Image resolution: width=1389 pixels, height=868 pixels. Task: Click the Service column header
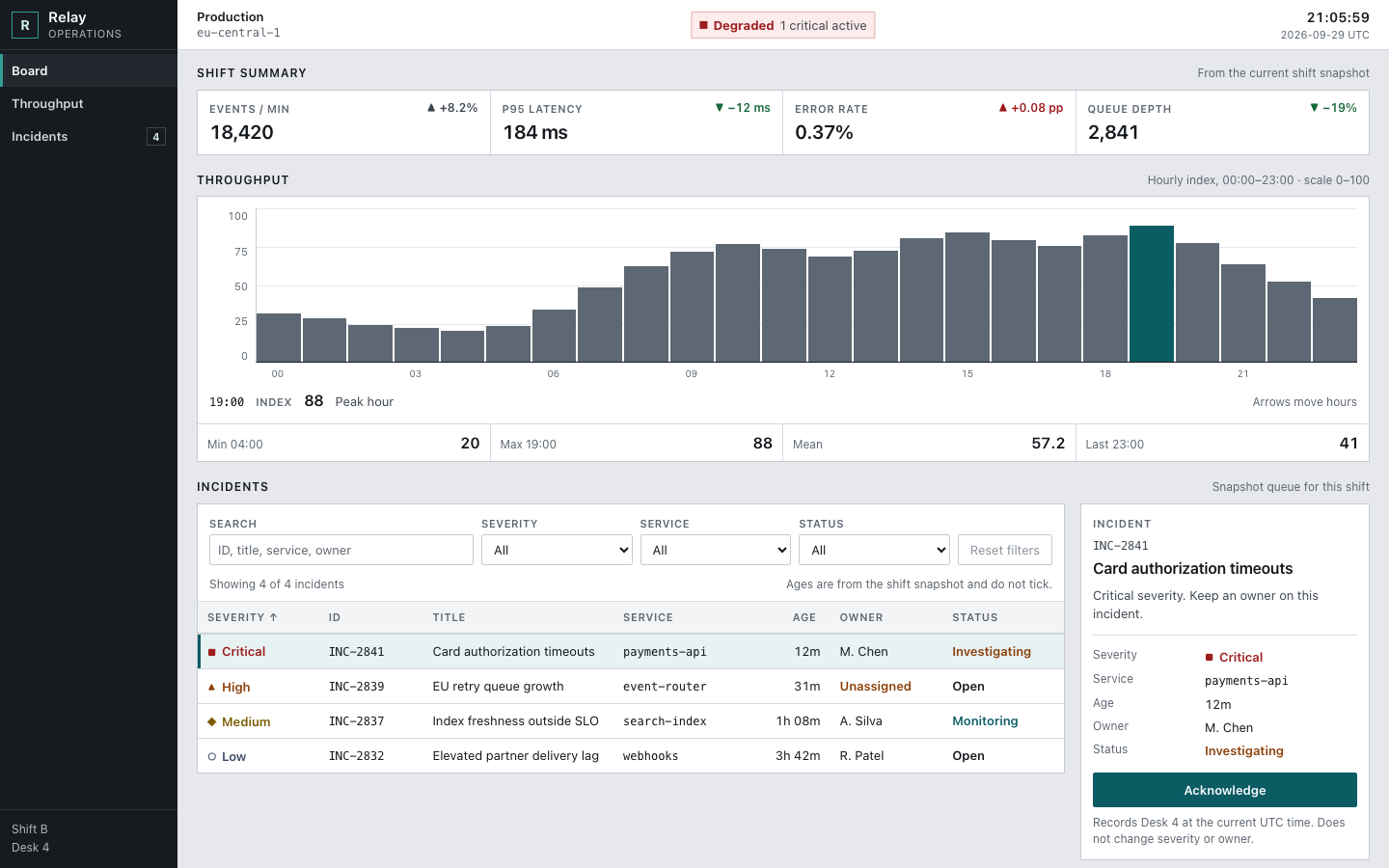pos(648,617)
